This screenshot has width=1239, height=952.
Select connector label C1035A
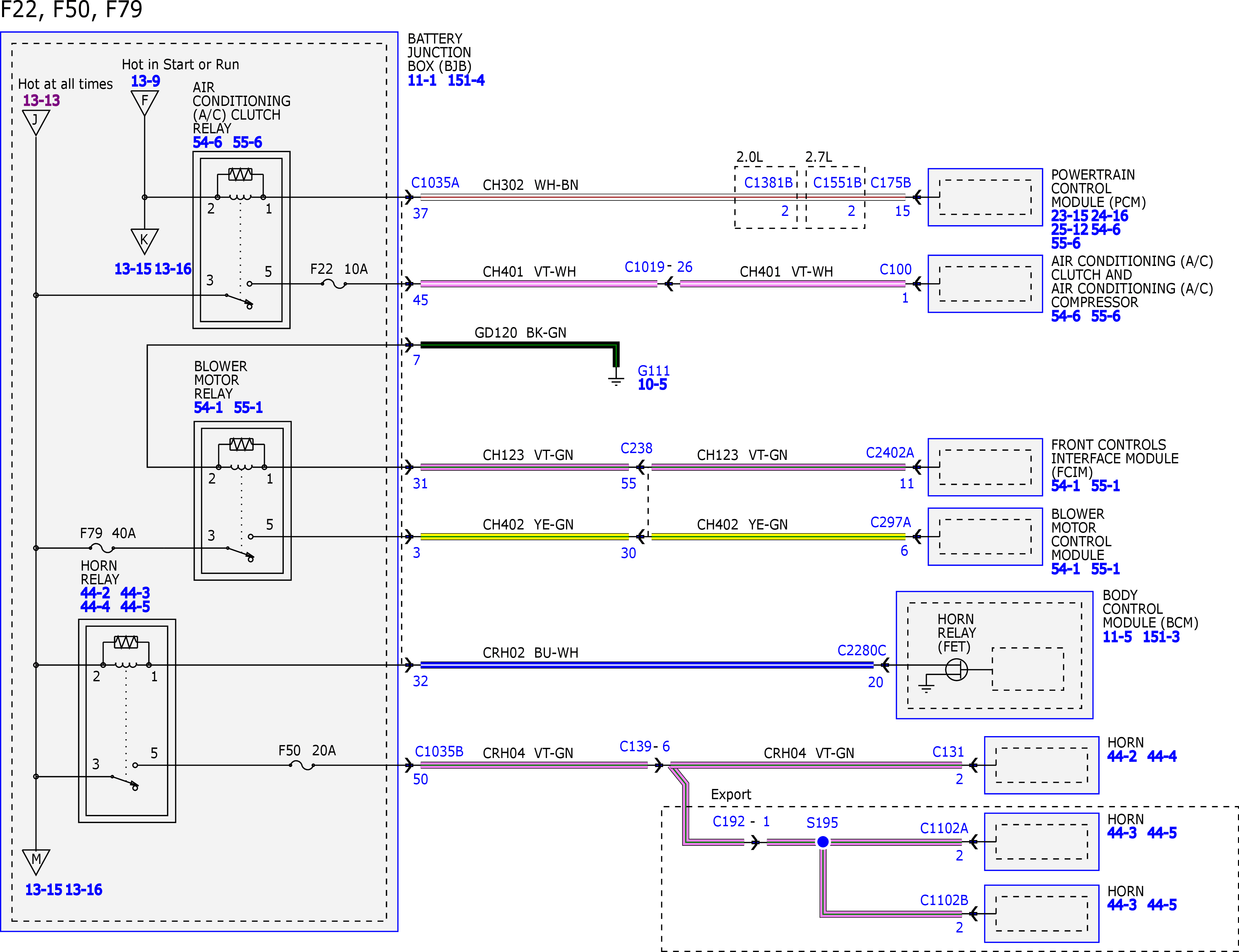click(435, 183)
